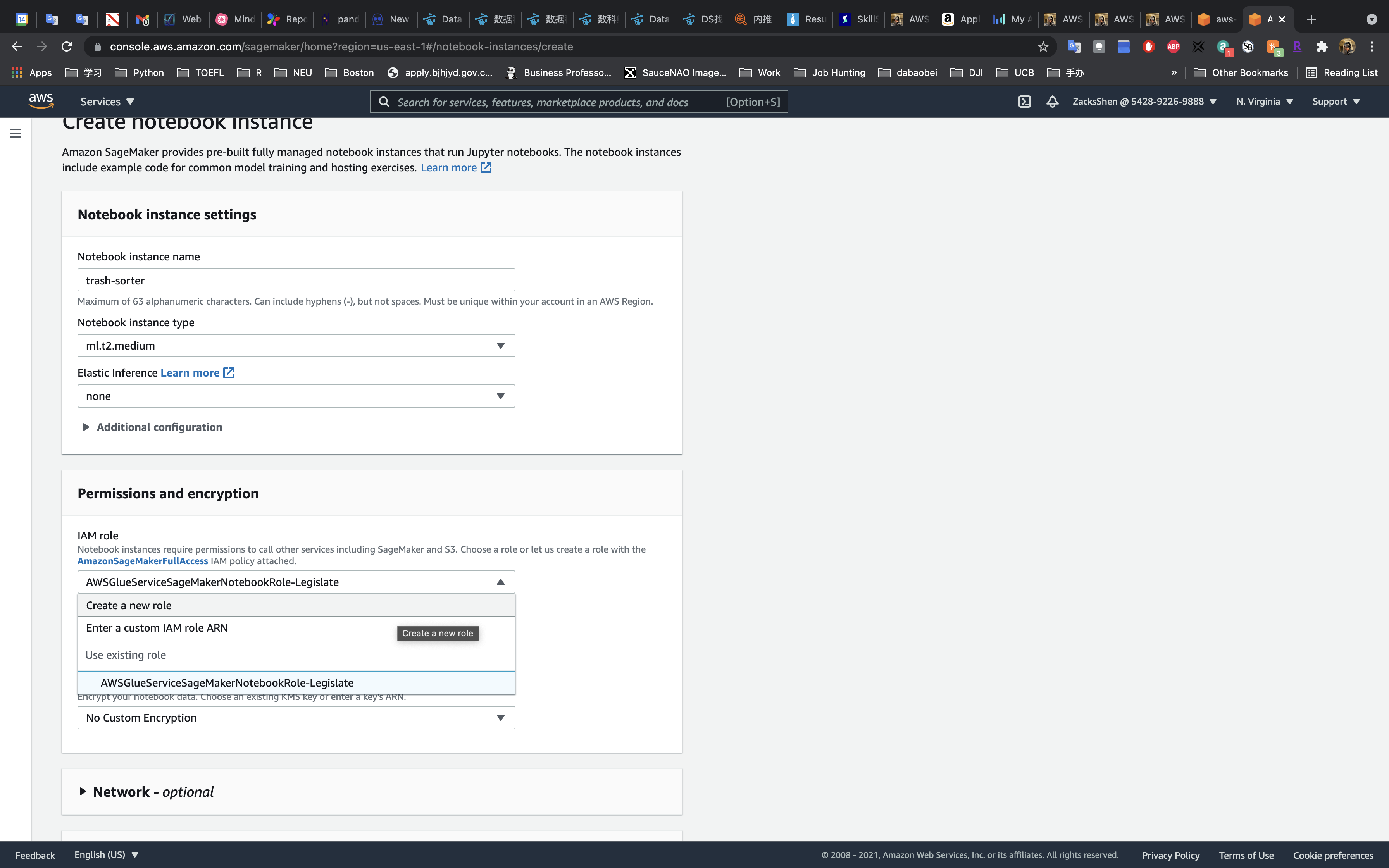Viewport: 1389px width, 868px height.
Task: Open a new browser tab
Action: [x=1311, y=19]
